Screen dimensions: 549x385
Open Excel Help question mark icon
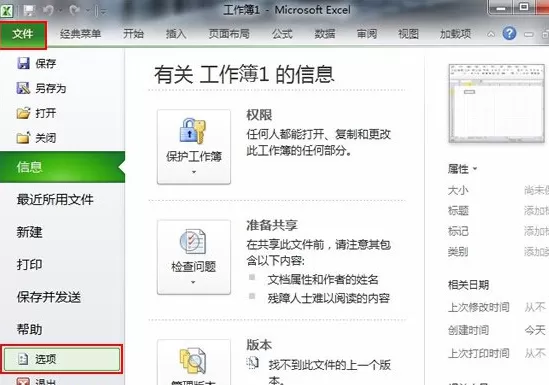(x=509, y=34)
